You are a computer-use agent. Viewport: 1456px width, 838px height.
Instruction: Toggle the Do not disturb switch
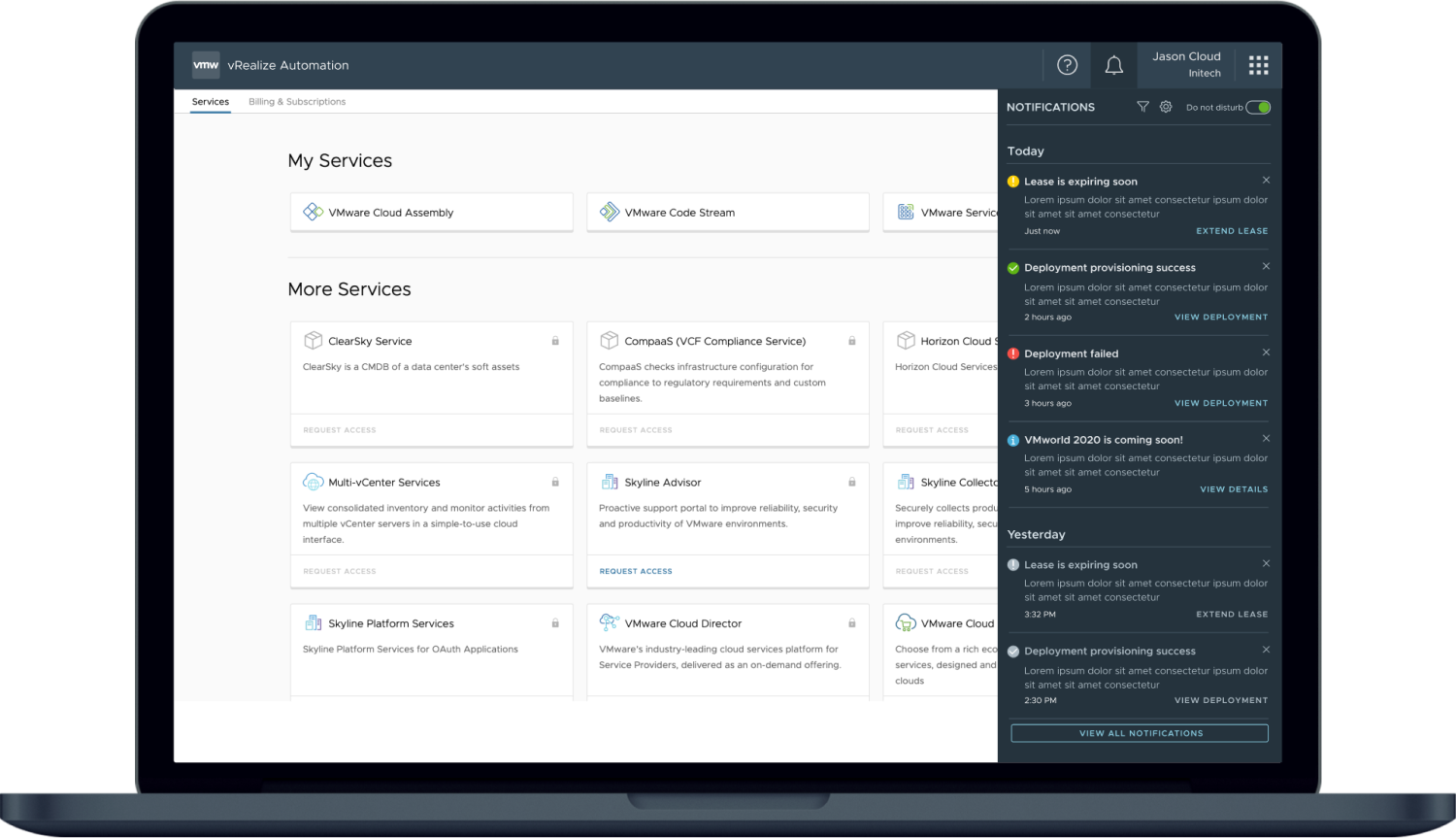point(1258,107)
